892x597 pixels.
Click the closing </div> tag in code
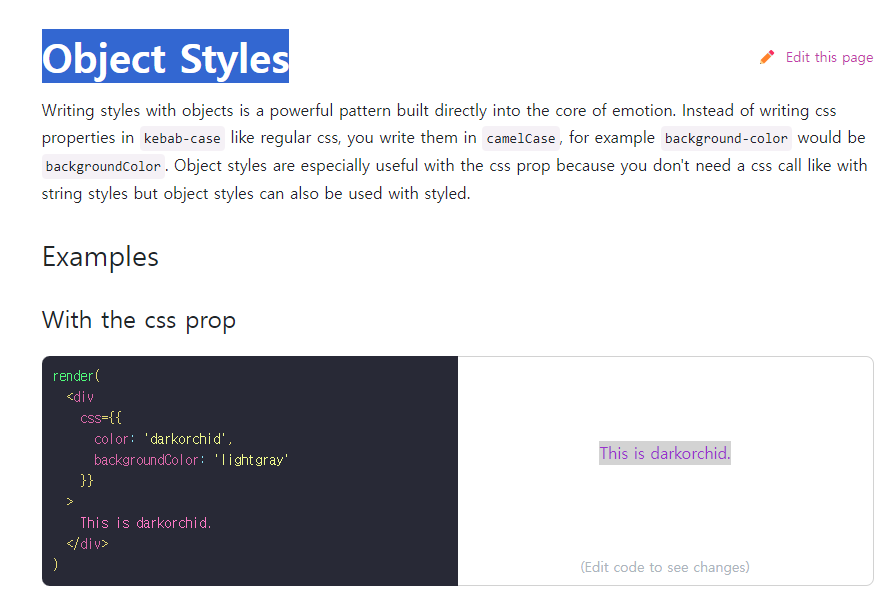tap(87, 544)
